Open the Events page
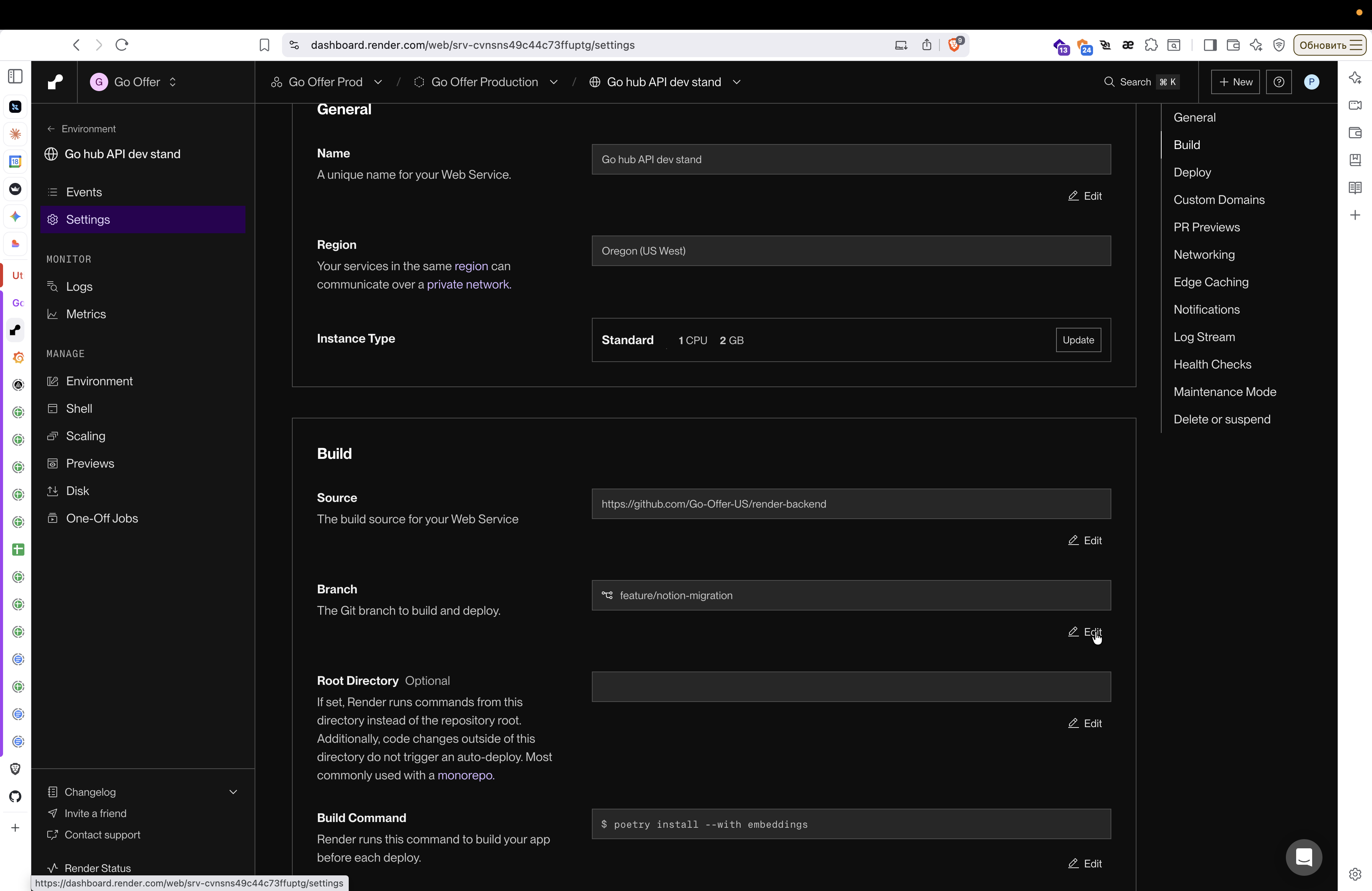This screenshot has width=1372, height=891. [x=143, y=192]
